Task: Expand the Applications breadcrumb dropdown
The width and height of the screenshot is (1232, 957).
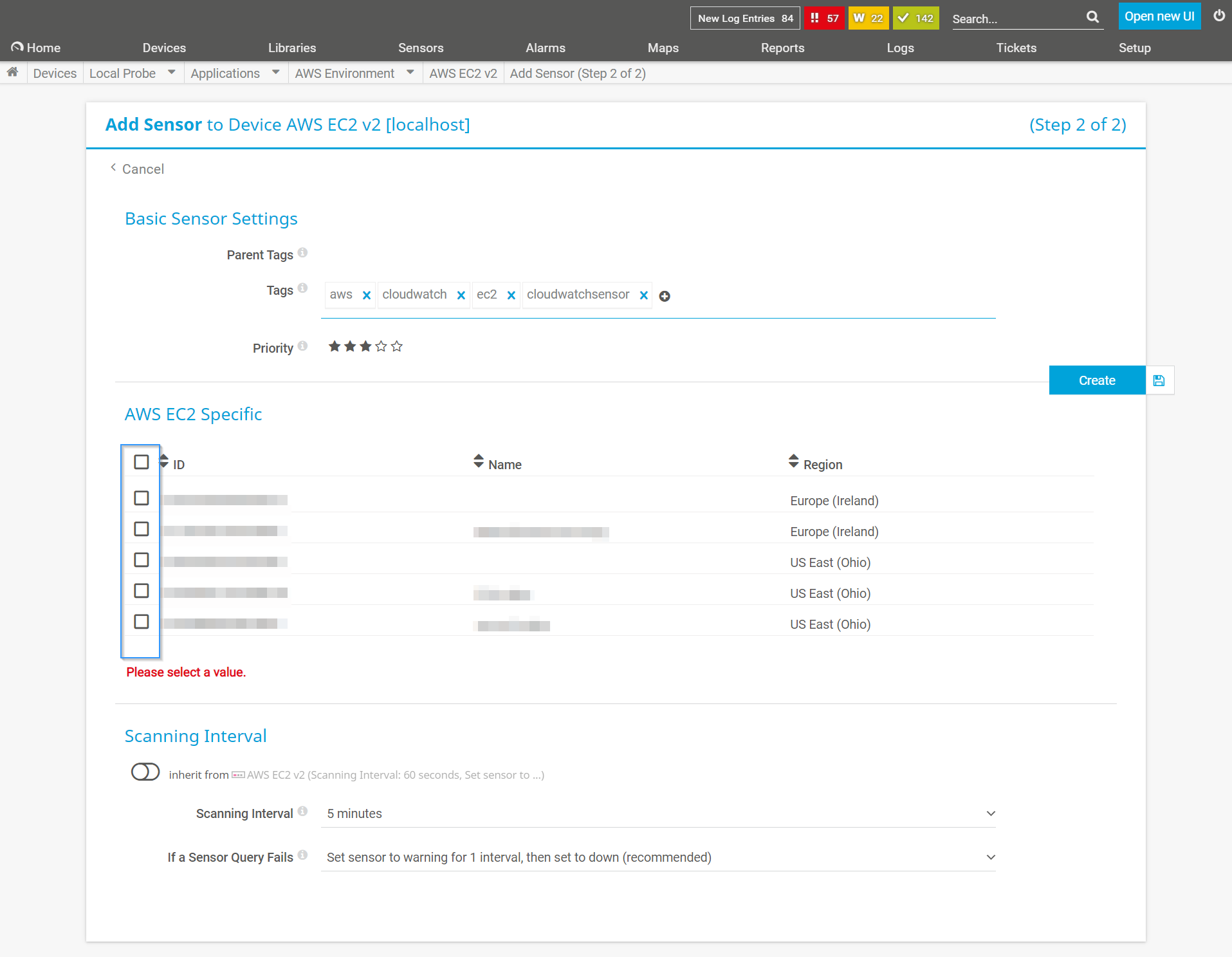Action: [x=275, y=72]
